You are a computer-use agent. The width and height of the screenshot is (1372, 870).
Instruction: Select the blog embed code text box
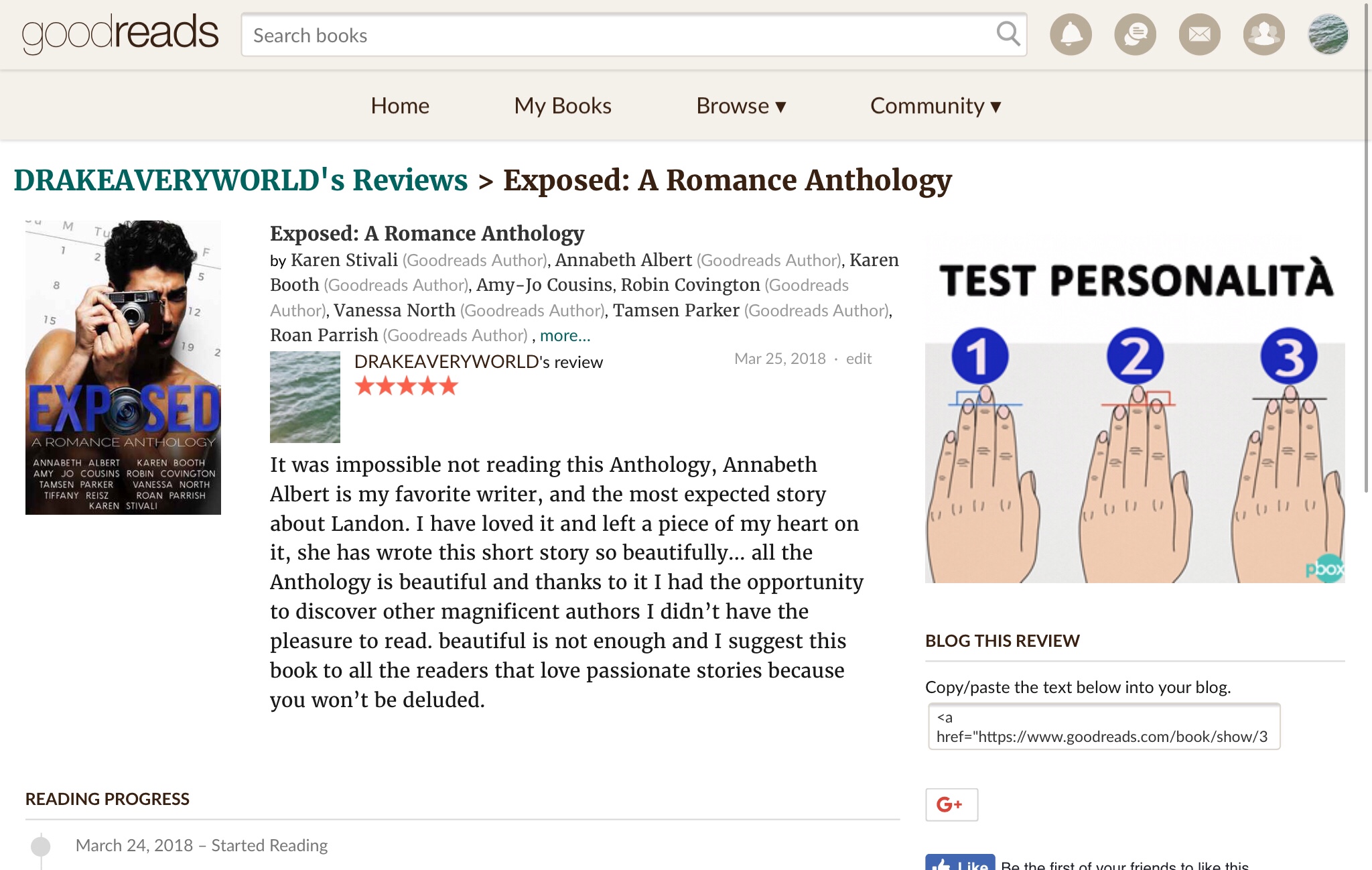pos(1103,727)
